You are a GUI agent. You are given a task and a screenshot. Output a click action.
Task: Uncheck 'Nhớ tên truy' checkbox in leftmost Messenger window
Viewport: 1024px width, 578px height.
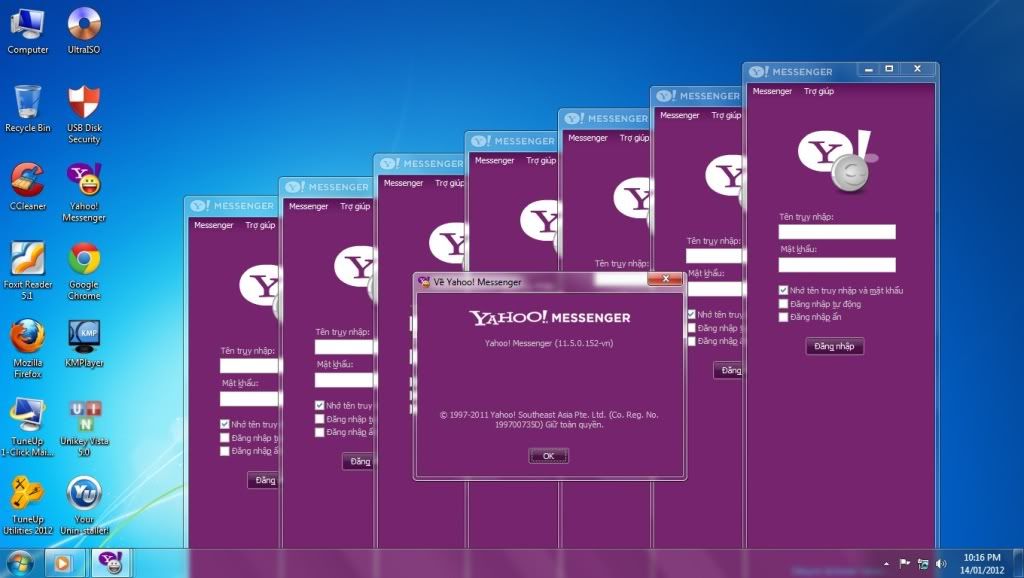tap(225, 424)
